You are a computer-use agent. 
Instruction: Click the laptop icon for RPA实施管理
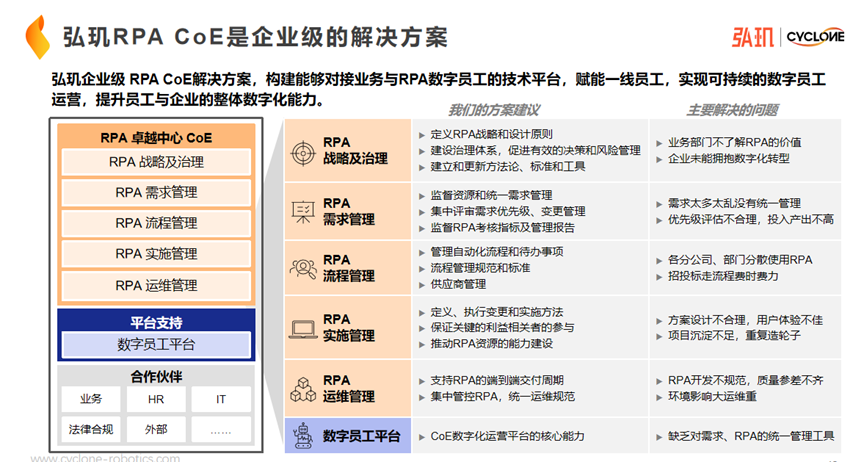(x=303, y=329)
